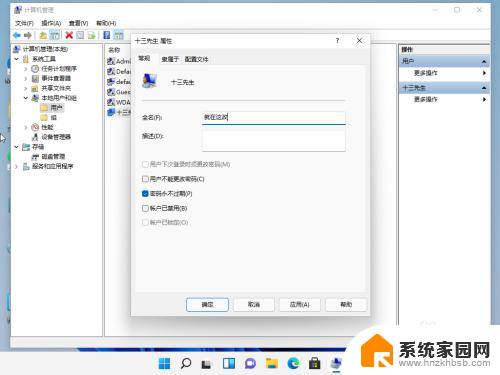Launch Microsoft Edge from the taskbar

tap(293, 363)
